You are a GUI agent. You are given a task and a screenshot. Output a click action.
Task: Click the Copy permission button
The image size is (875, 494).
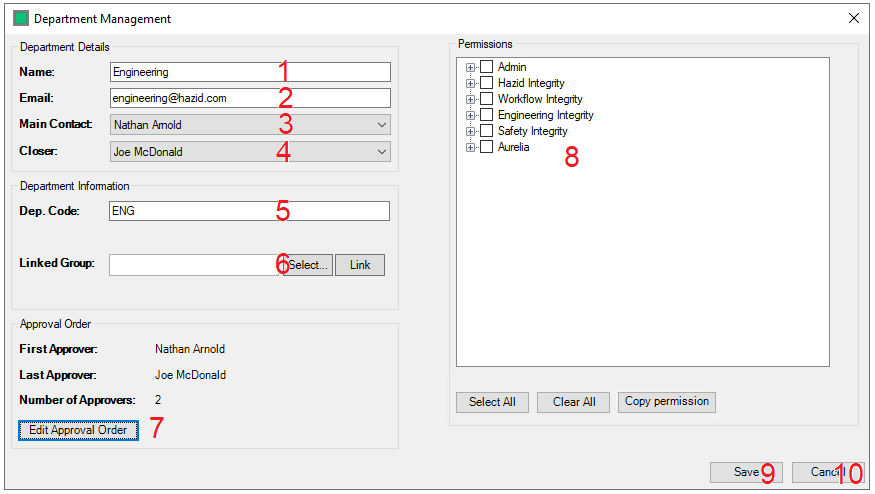point(666,402)
